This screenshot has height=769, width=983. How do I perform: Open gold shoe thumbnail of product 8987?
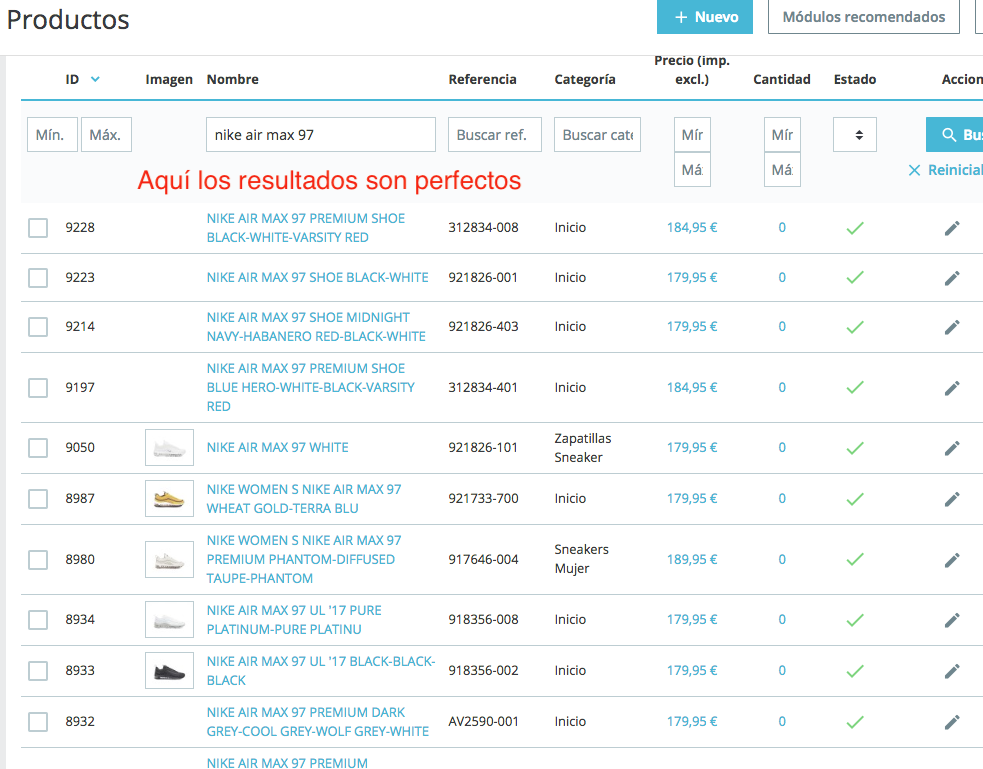tap(169, 499)
